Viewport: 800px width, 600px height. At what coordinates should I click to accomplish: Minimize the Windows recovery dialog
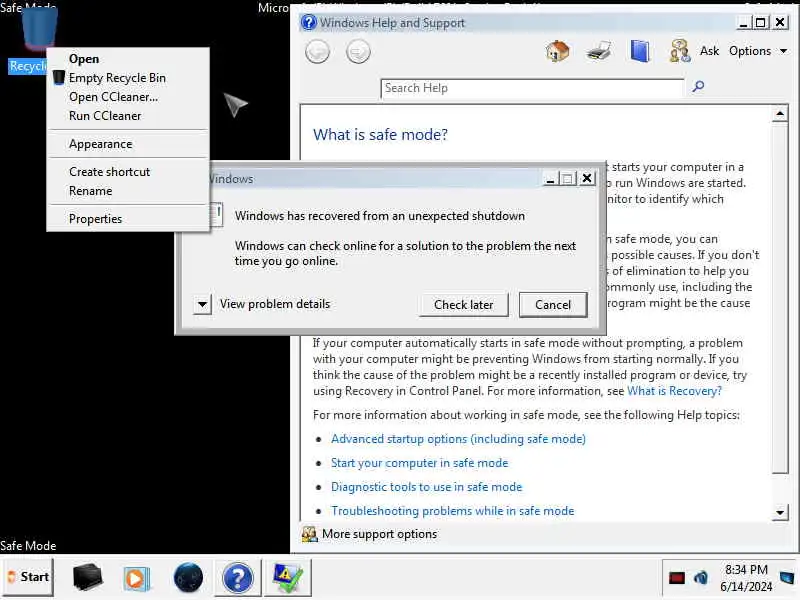[x=550, y=179]
